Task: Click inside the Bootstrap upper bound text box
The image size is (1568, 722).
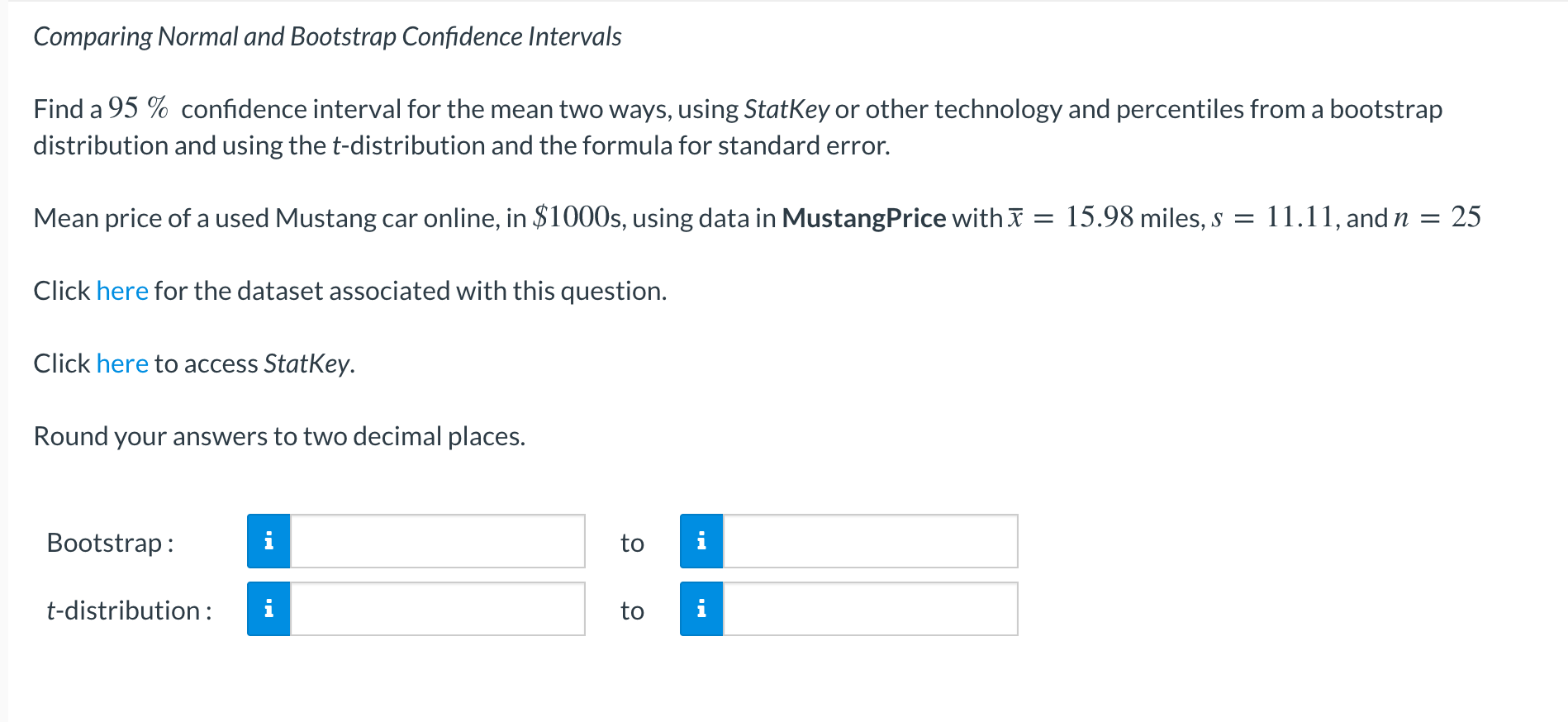Action: click(x=869, y=542)
